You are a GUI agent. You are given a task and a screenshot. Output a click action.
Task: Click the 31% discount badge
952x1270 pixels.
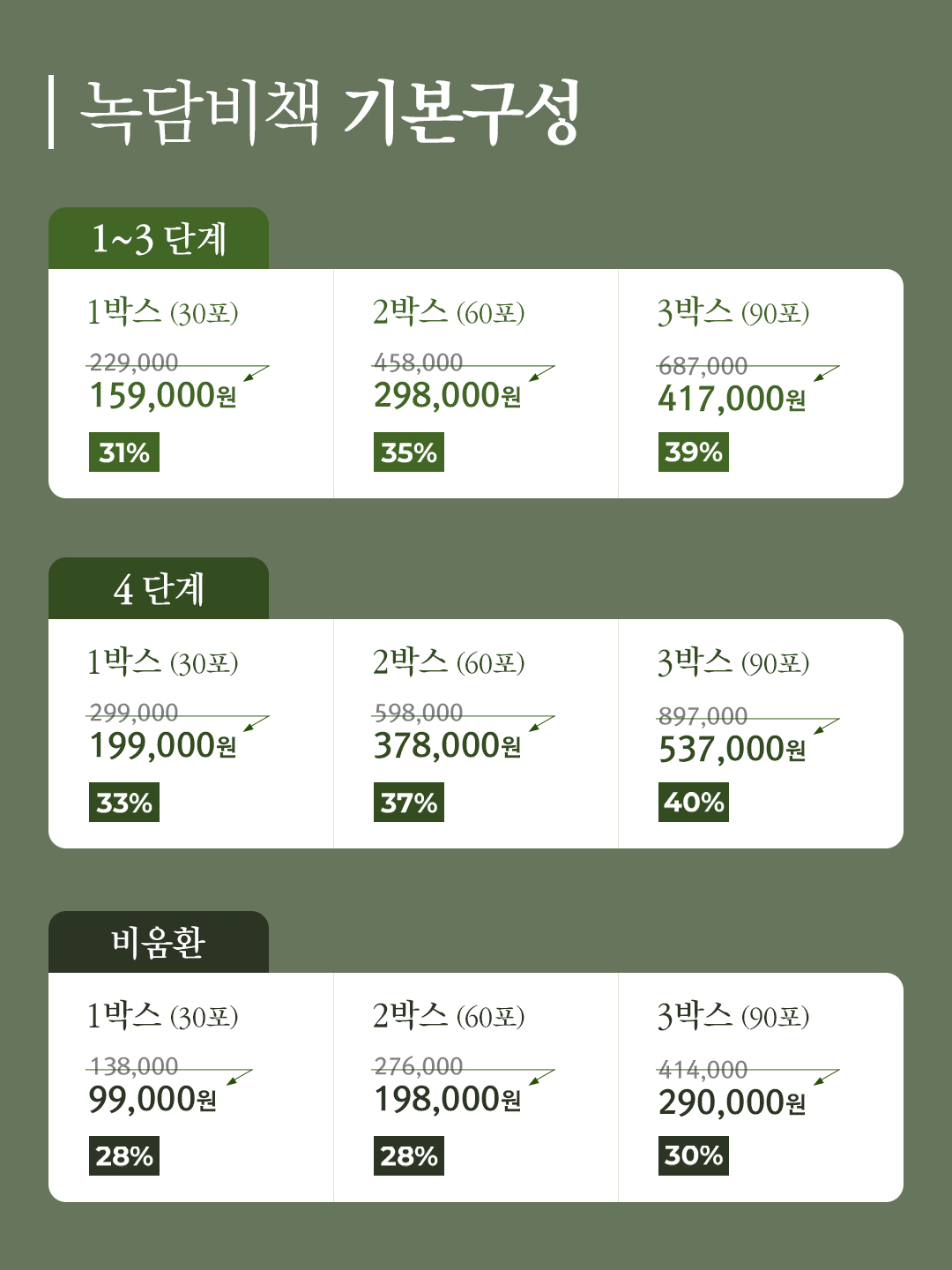(x=124, y=452)
